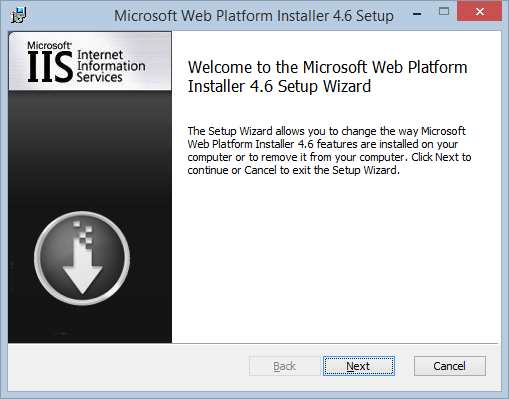
Task: Open the installer icon system menu
Action: tap(18, 15)
